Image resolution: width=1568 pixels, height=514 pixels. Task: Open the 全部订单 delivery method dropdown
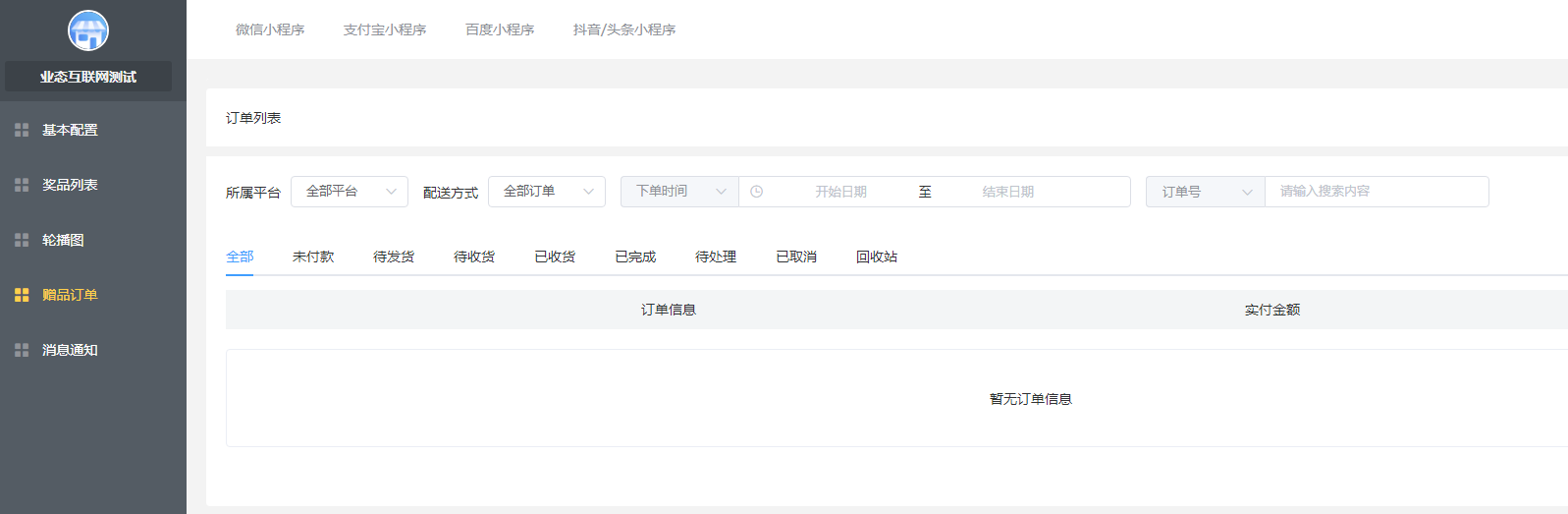(547, 192)
